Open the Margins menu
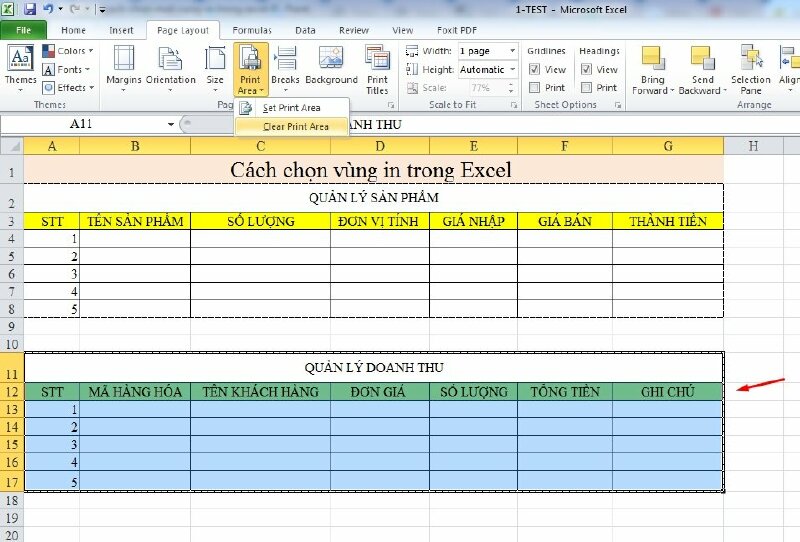The image size is (800, 542). point(123,69)
